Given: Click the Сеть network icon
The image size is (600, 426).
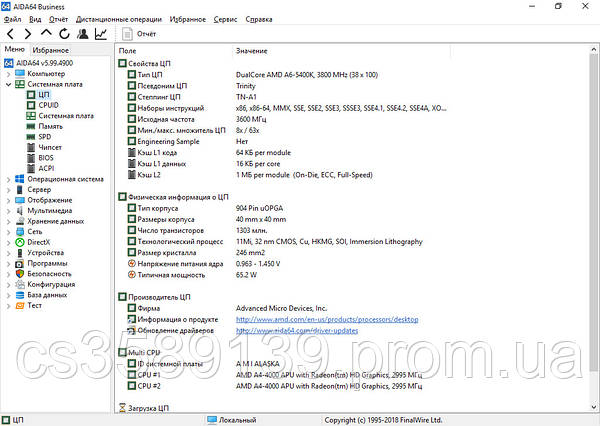Looking at the screenshot, I should point(20,232).
